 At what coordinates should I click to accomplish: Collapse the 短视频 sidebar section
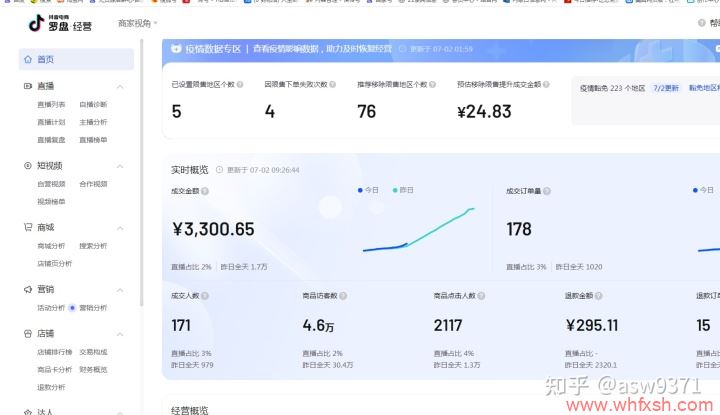point(120,166)
